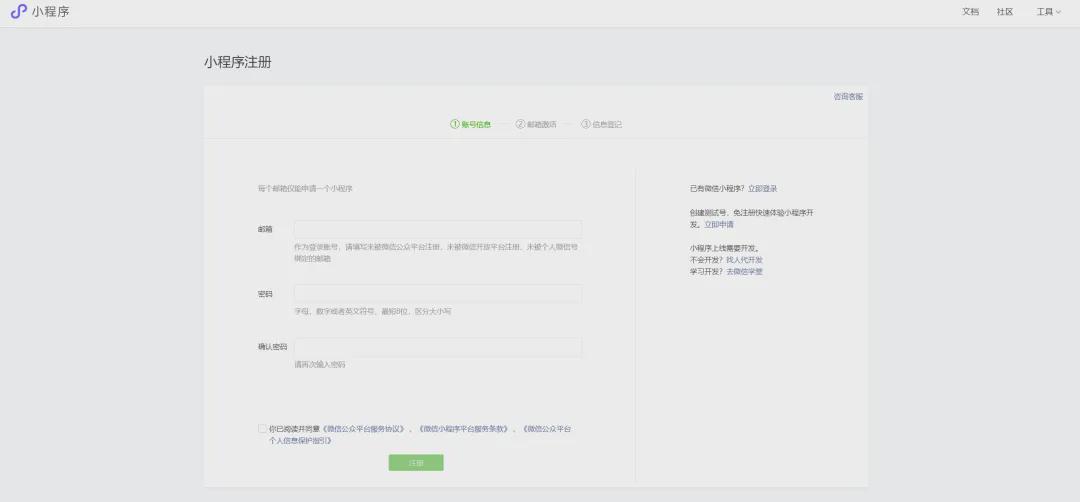This screenshot has height=502, width=1080.
Task: Click the green 注册 button
Action: coord(416,463)
